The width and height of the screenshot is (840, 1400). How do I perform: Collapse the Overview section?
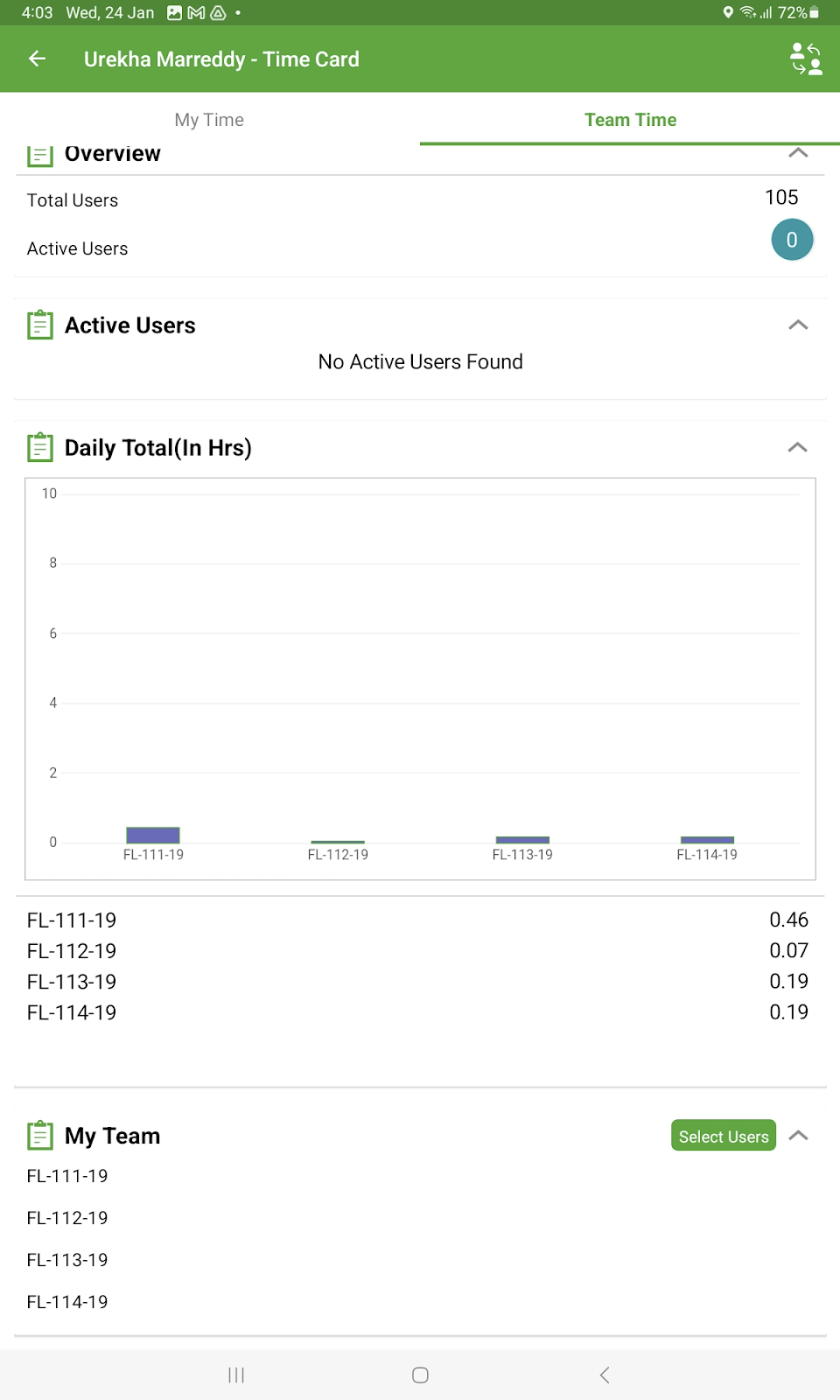pos(798,153)
